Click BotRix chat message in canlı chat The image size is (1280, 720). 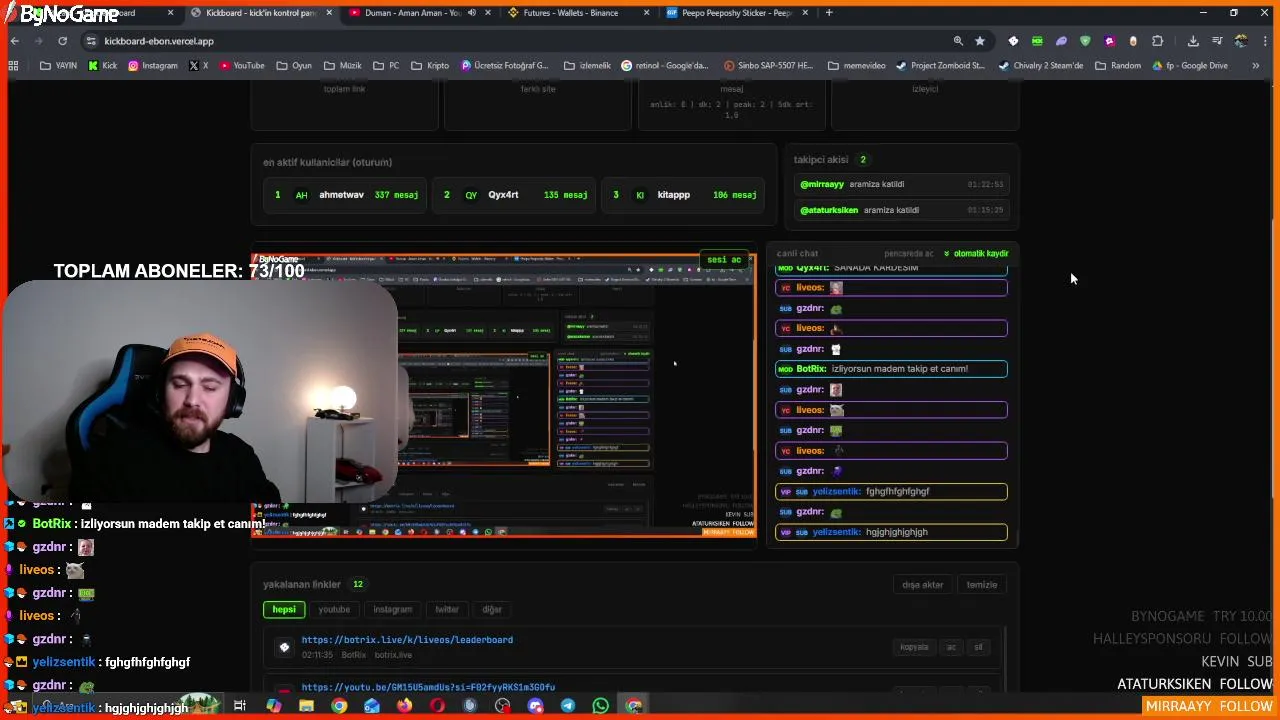point(891,369)
